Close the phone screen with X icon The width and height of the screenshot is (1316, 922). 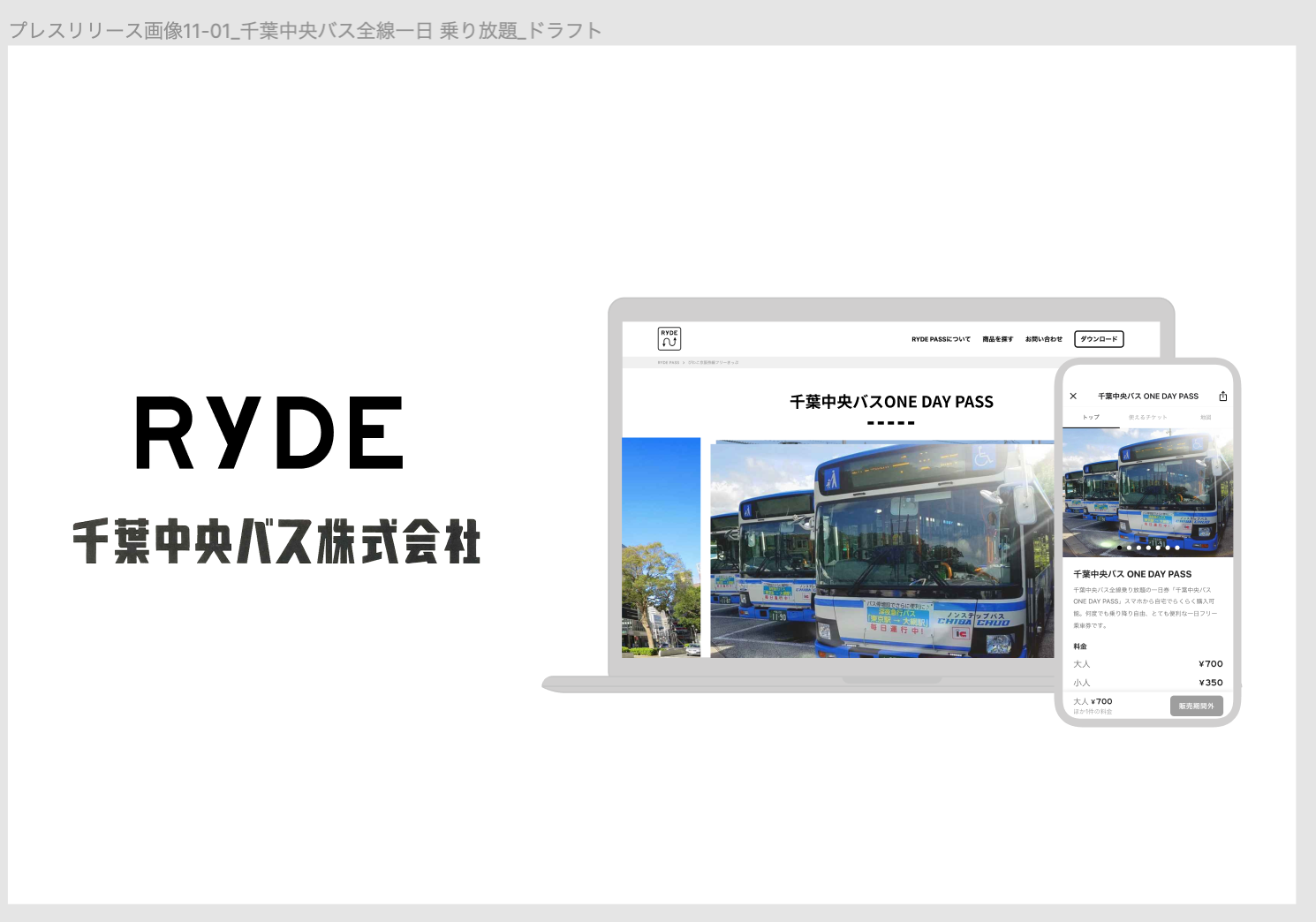click(1073, 397)
